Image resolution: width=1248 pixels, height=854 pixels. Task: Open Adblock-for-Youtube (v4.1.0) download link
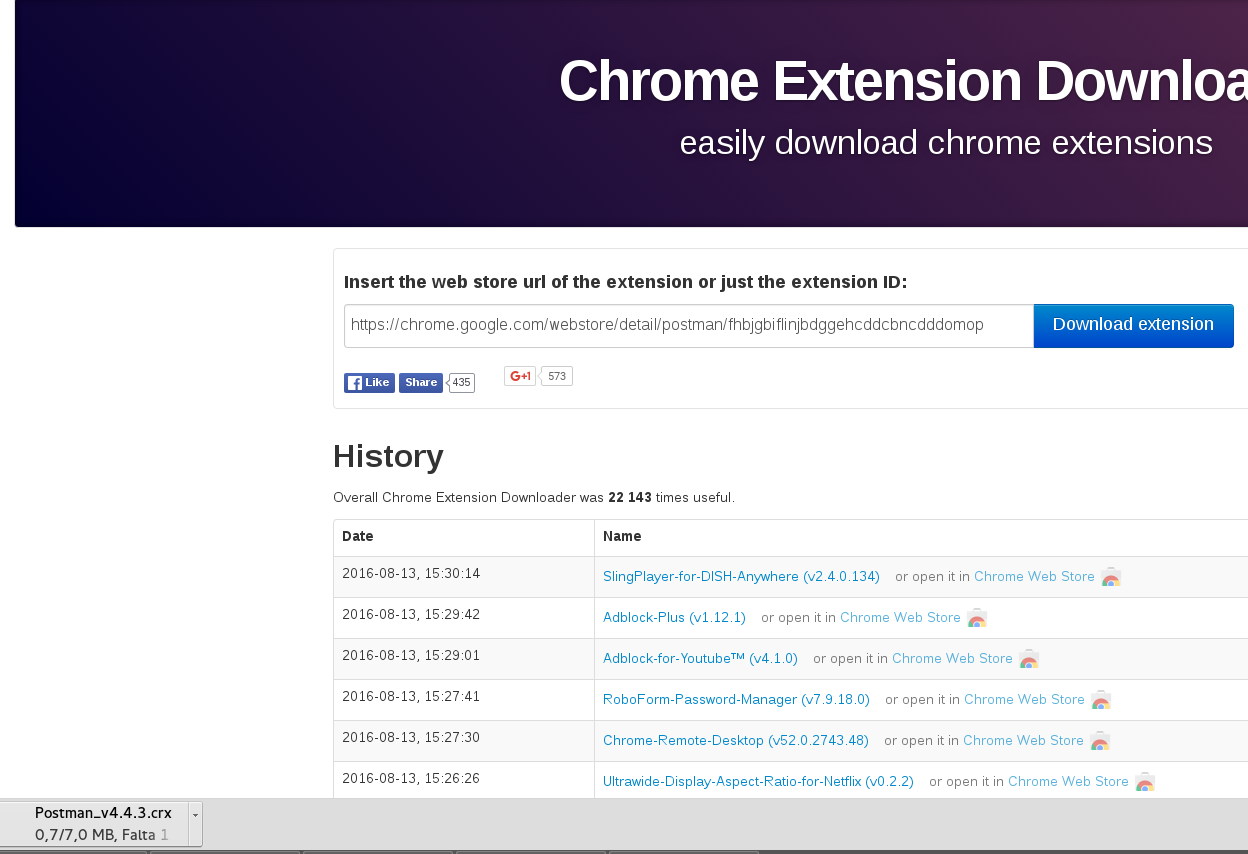click(x=700, y=659)
